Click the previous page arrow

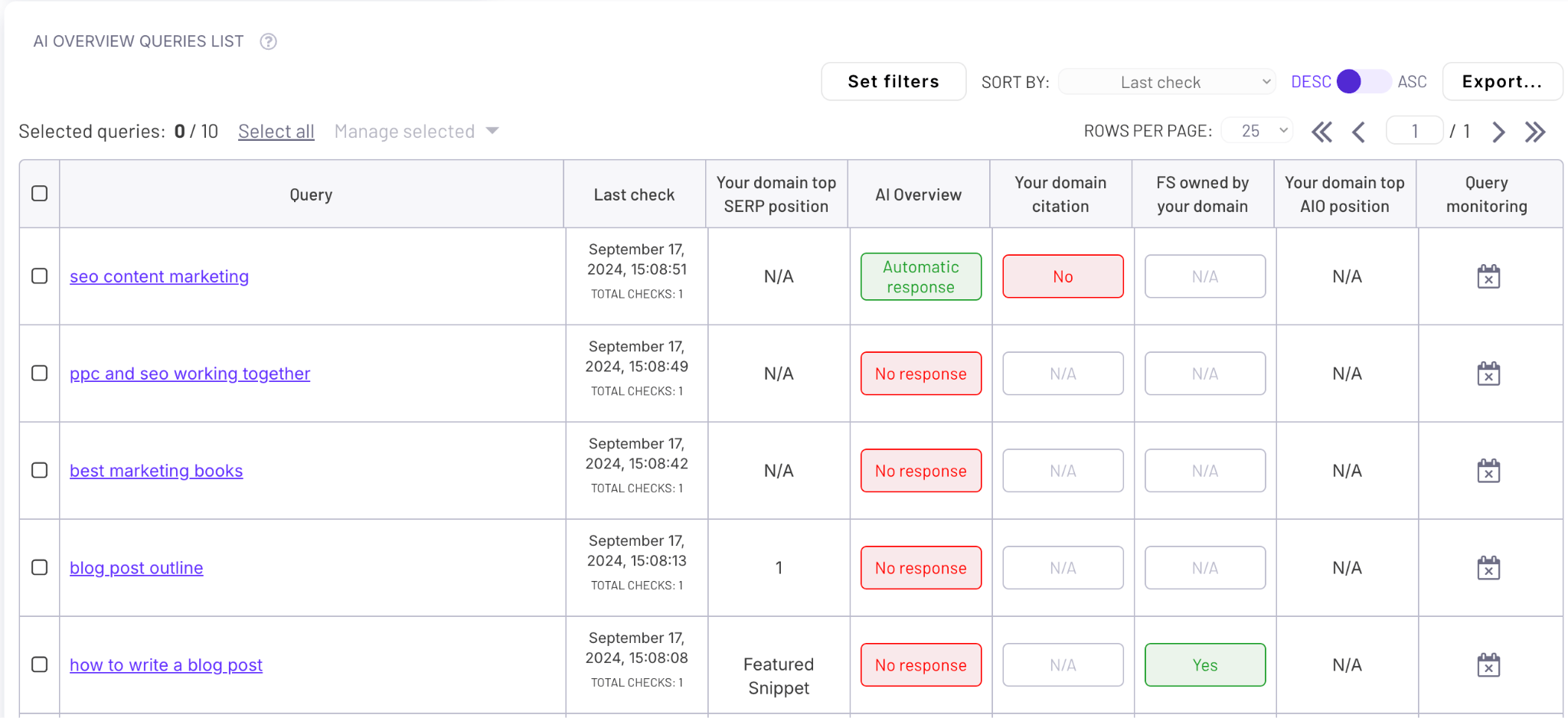point(1360,132)
